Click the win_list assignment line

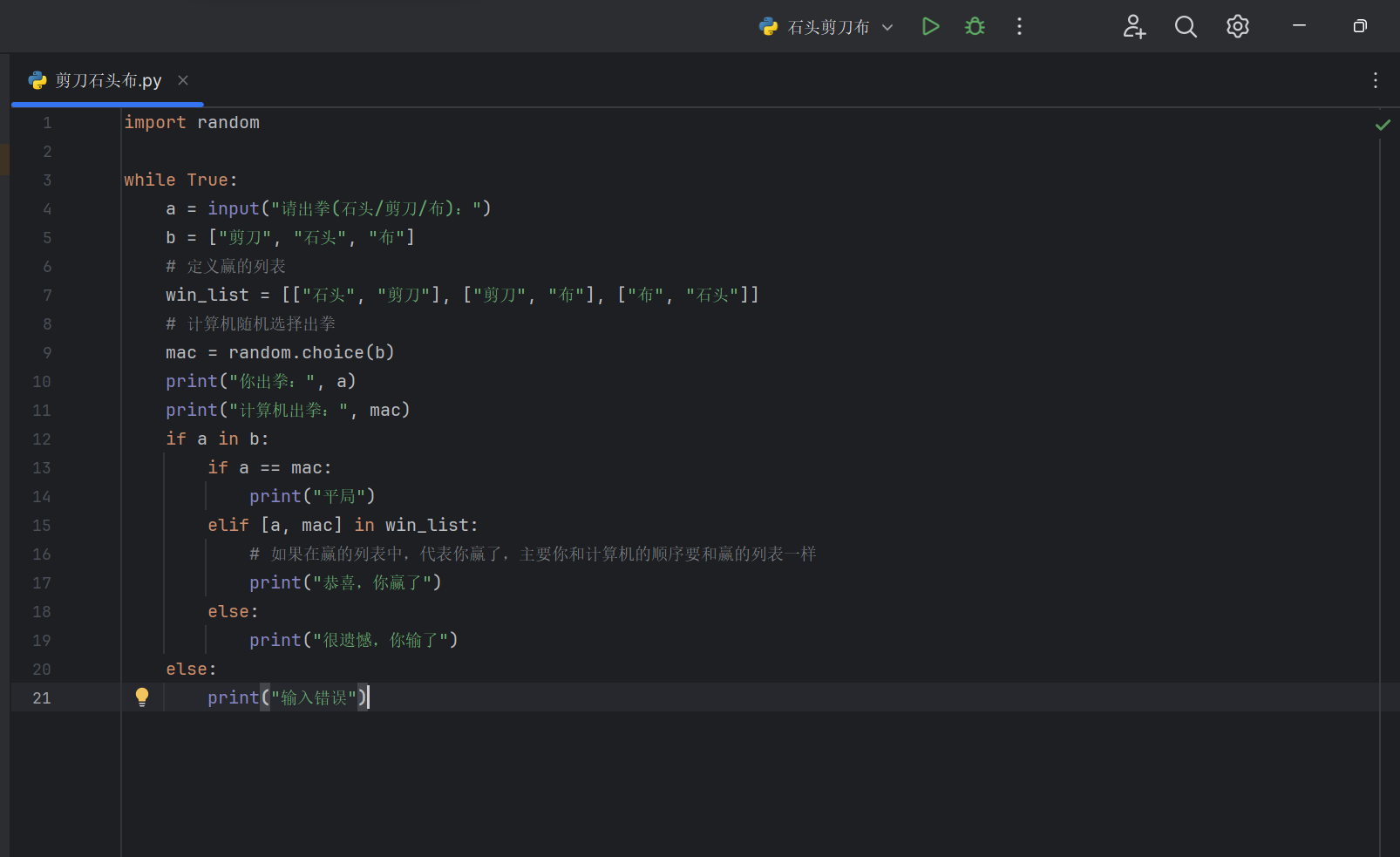coord(462,296)
